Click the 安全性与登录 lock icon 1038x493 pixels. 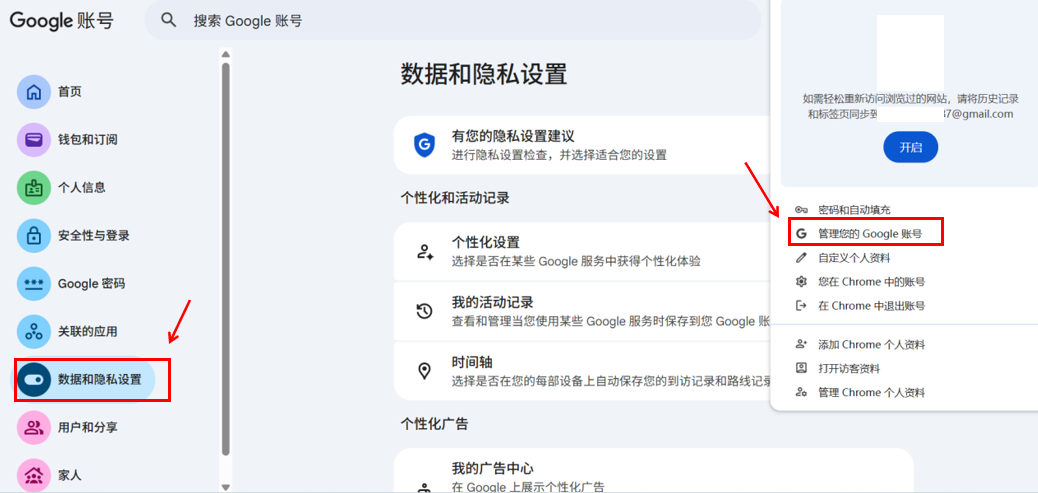(x=34, y=236)
